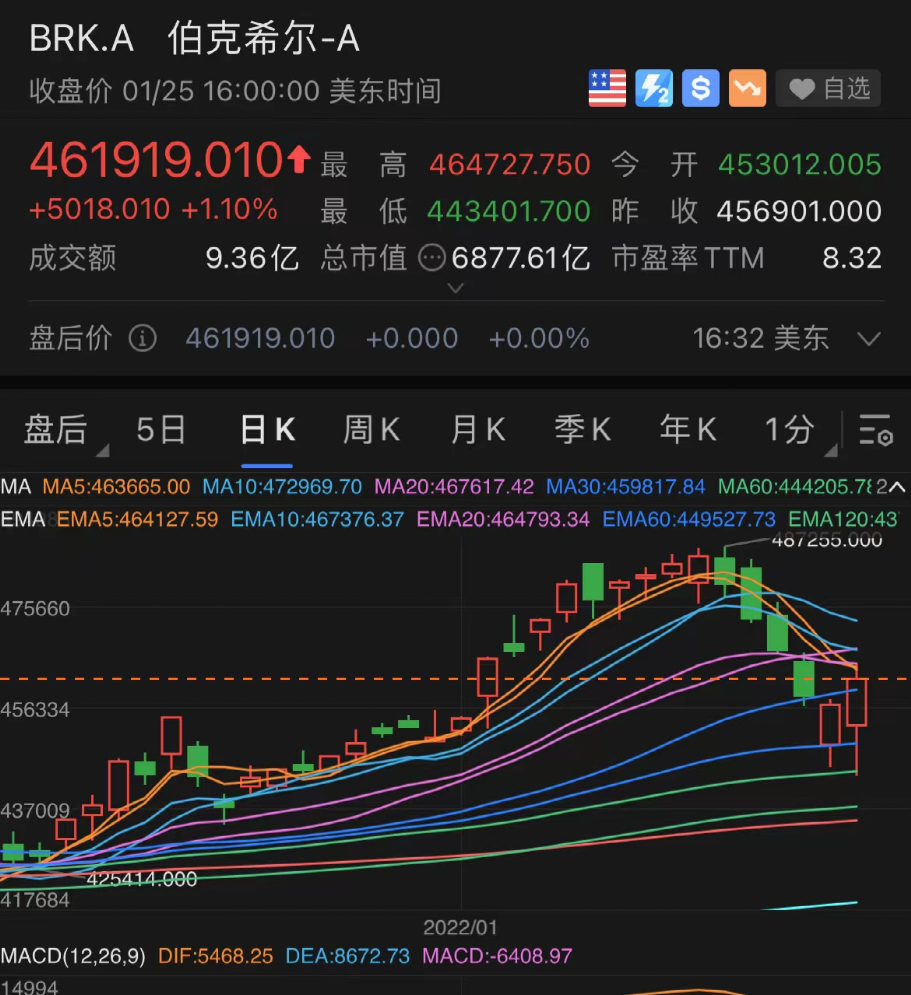Toggle 自选 to add stock to watchlist
Screen dimensions: 911x995
pyautogui.click(x=829, y=88)
